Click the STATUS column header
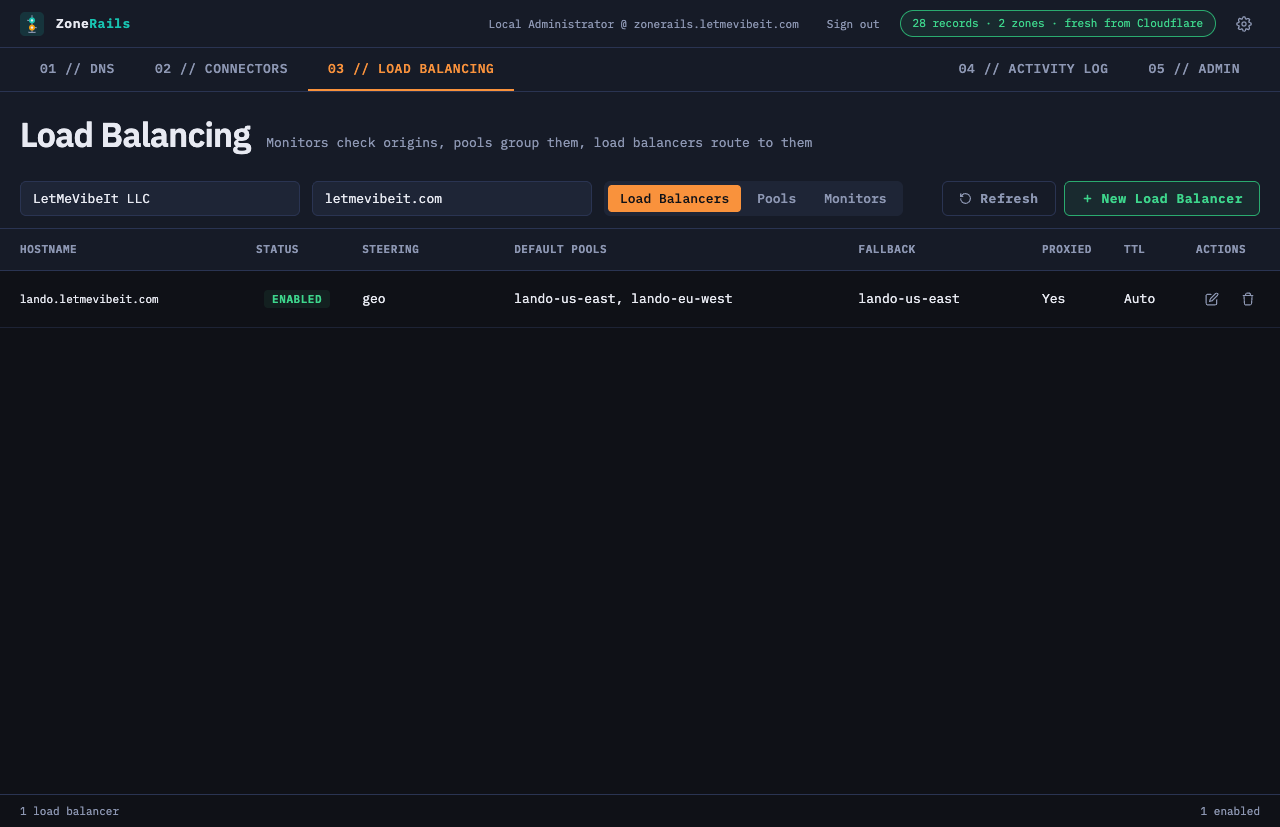This screenshot has height=827, width=1280. (x=277, y=249)
